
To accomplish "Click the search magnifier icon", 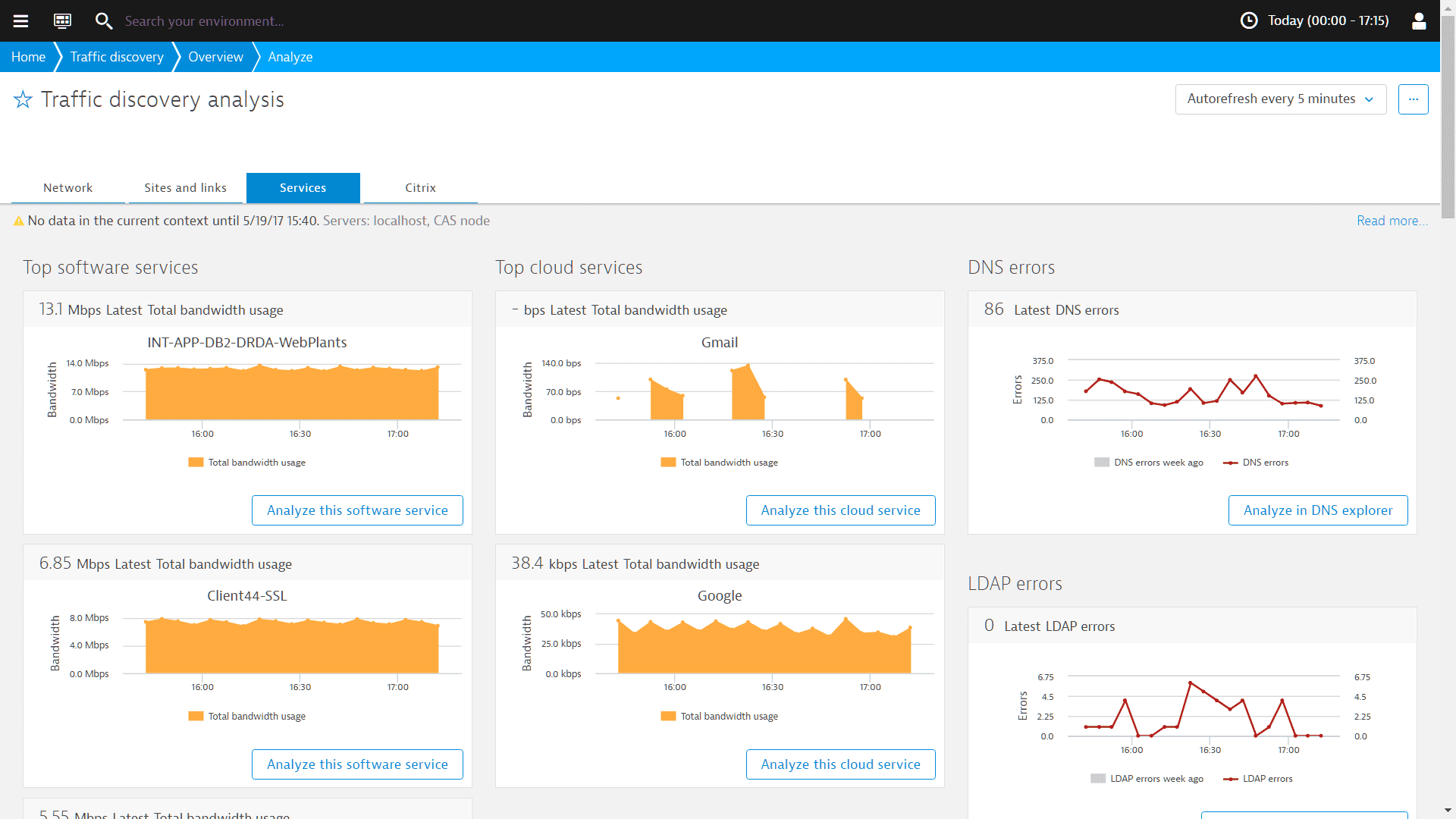I will (x=103, y=20).
